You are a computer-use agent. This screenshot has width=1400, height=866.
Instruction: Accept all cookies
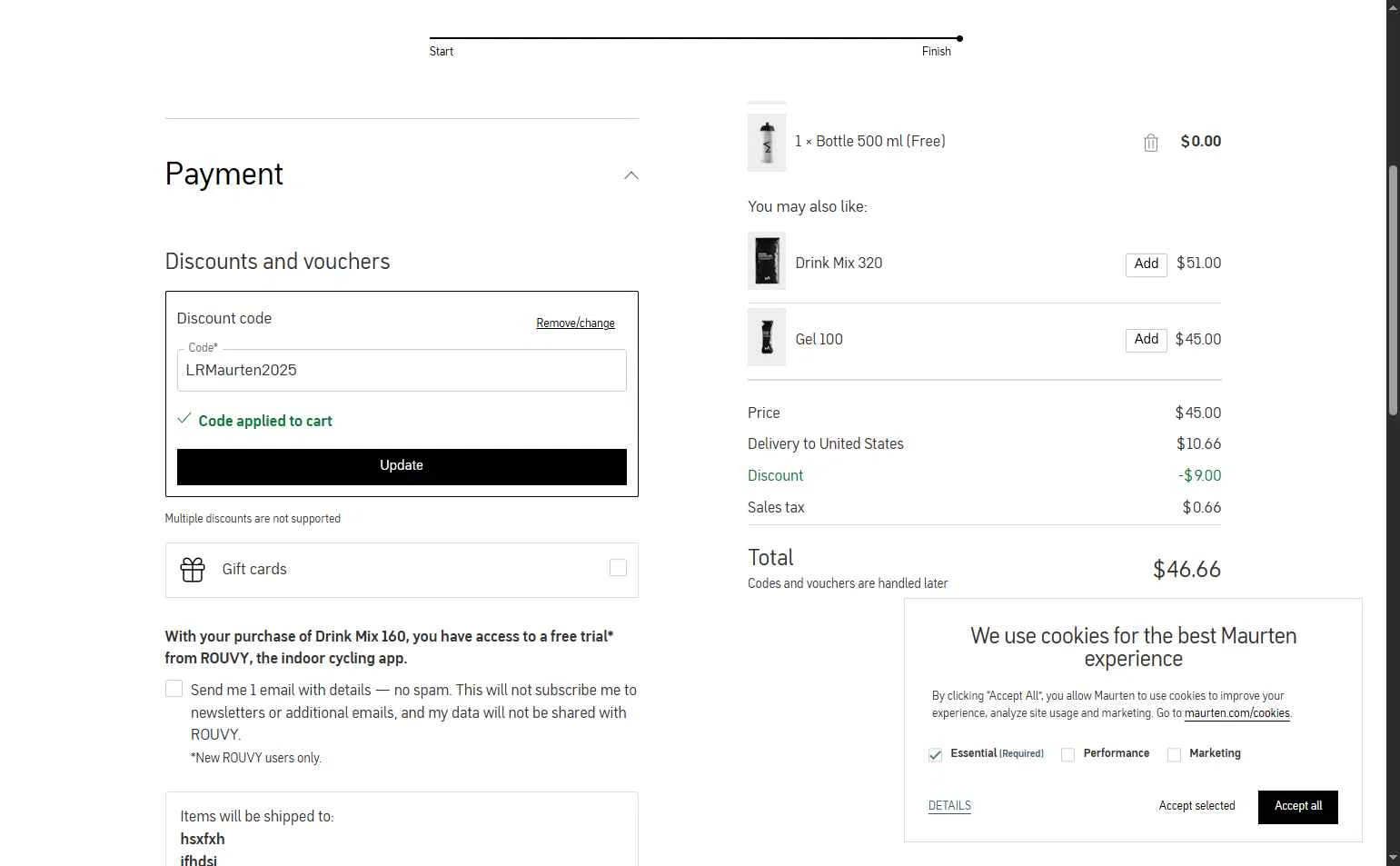[x=1297, y=807]
